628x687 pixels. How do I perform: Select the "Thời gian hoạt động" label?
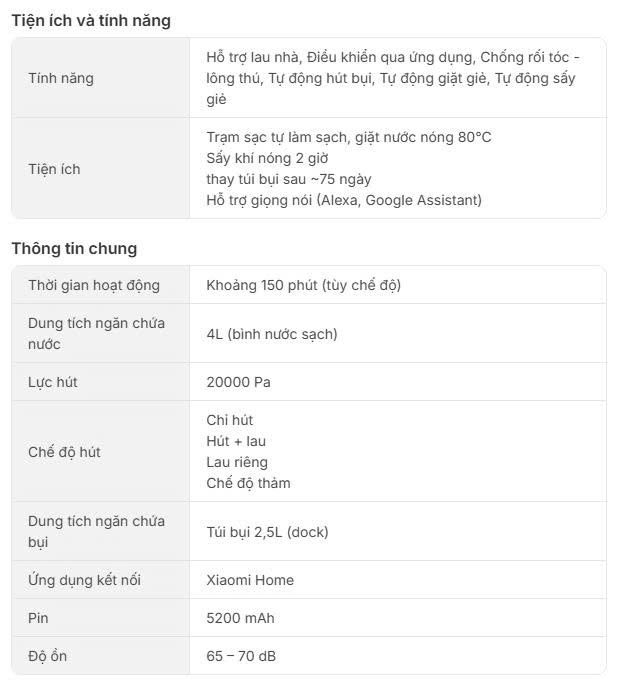point(94,285)
